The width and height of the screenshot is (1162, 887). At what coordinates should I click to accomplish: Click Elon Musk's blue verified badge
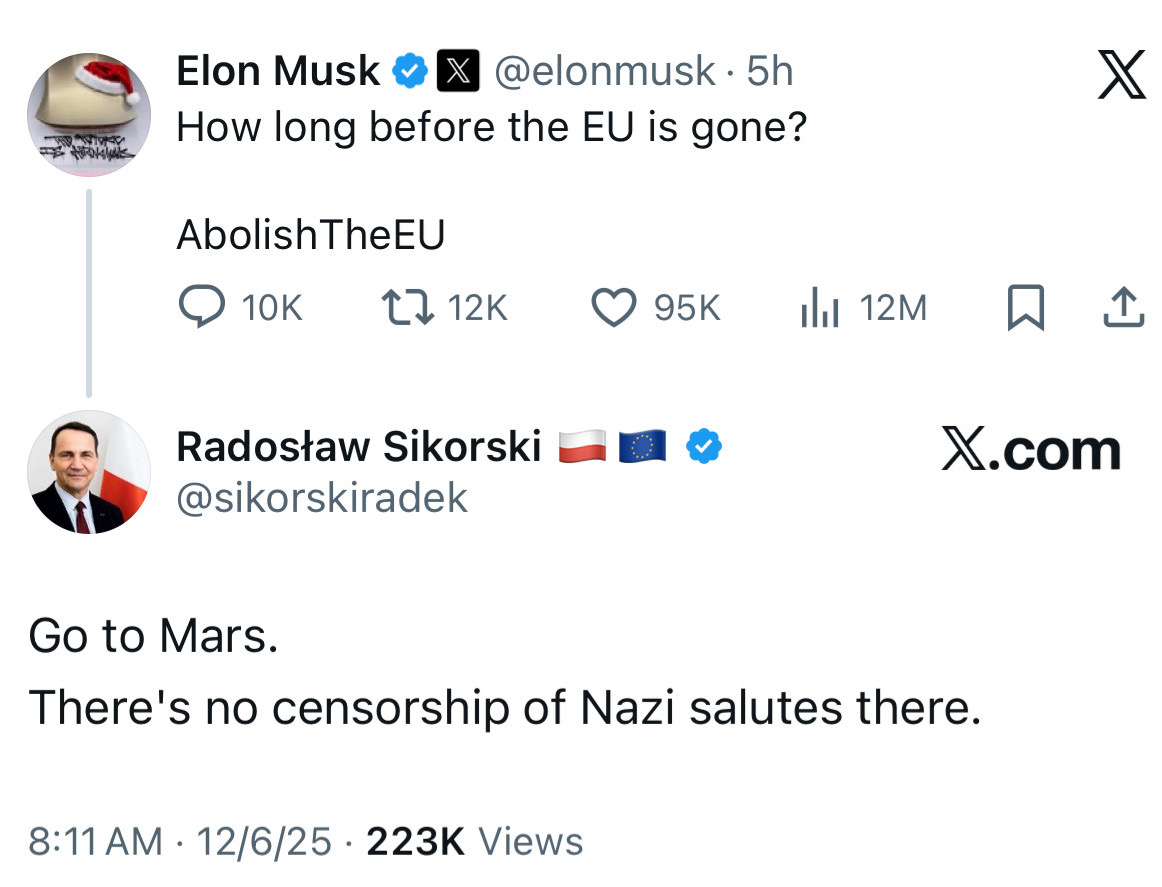click(411, 71)
